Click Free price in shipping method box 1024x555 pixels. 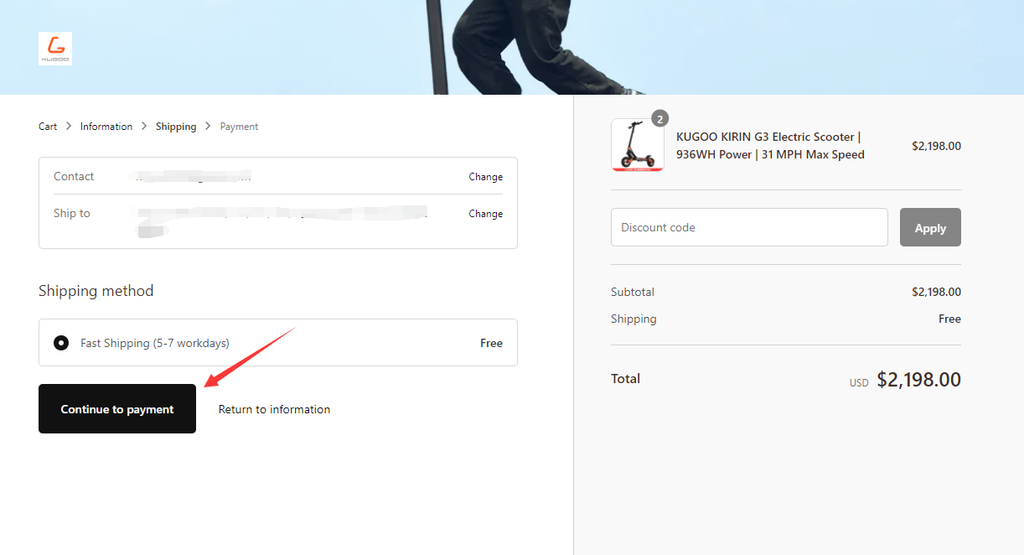point(491,343)
